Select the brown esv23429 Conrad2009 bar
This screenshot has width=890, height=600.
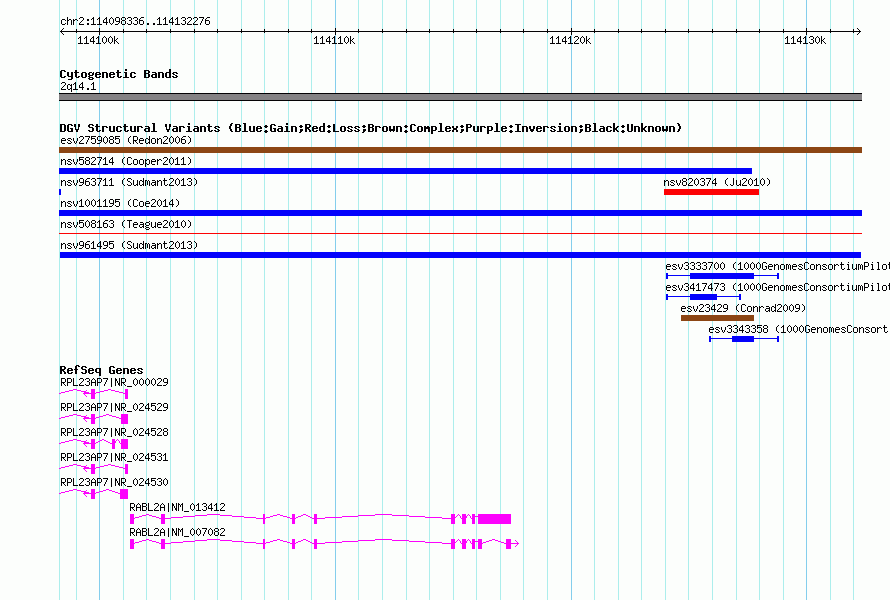click(x=717, y=318)
